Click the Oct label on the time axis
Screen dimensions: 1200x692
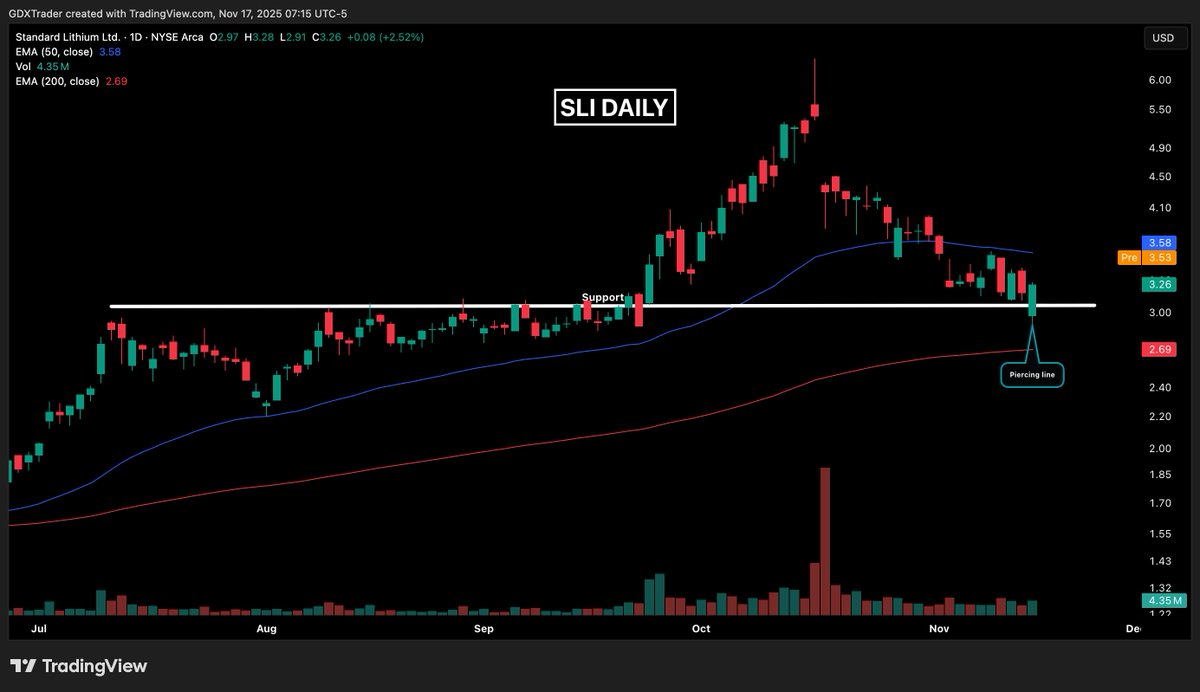click(x=701, y=629)
